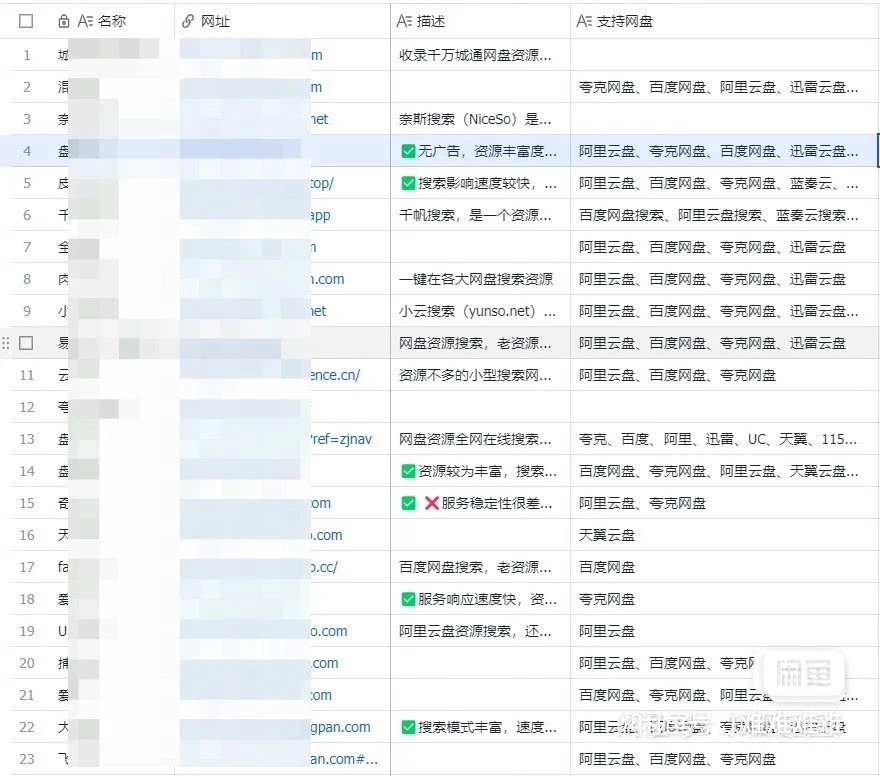Select row number 1
The height and width of the screenshot is (776, 880).
(x=26, y=55)
